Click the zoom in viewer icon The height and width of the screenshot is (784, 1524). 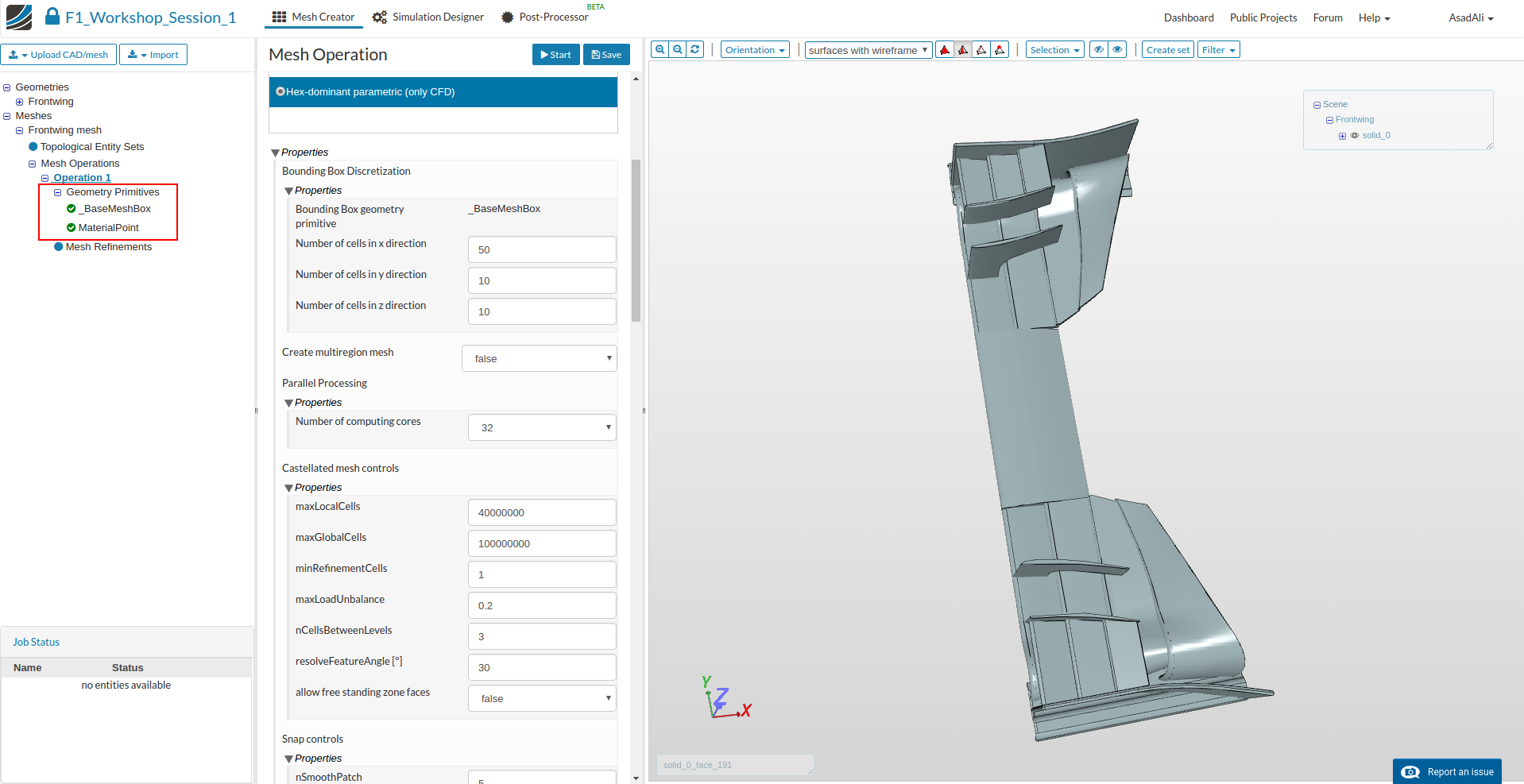pyautogui.click(x=659, y=50)
